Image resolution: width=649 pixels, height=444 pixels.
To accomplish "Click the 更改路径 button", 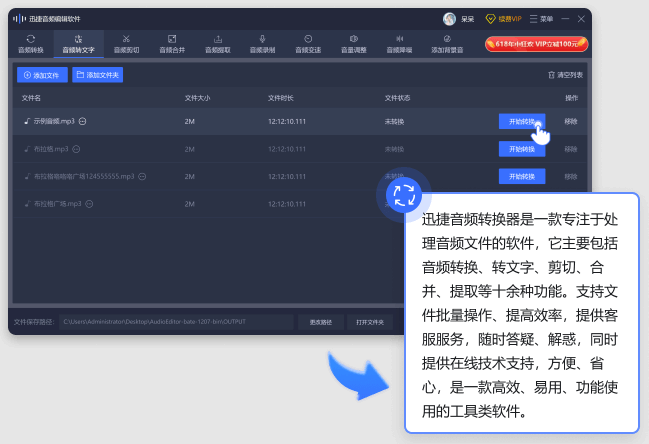I will pos(321,322).
